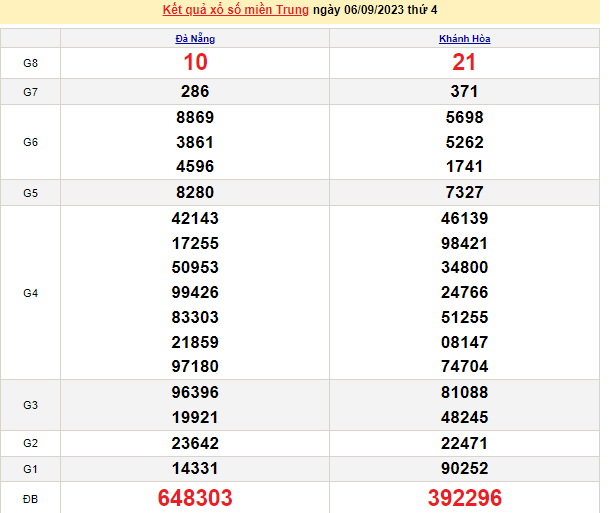Click Khánh Hòa special prize 392296

click(x=464, y=498)
